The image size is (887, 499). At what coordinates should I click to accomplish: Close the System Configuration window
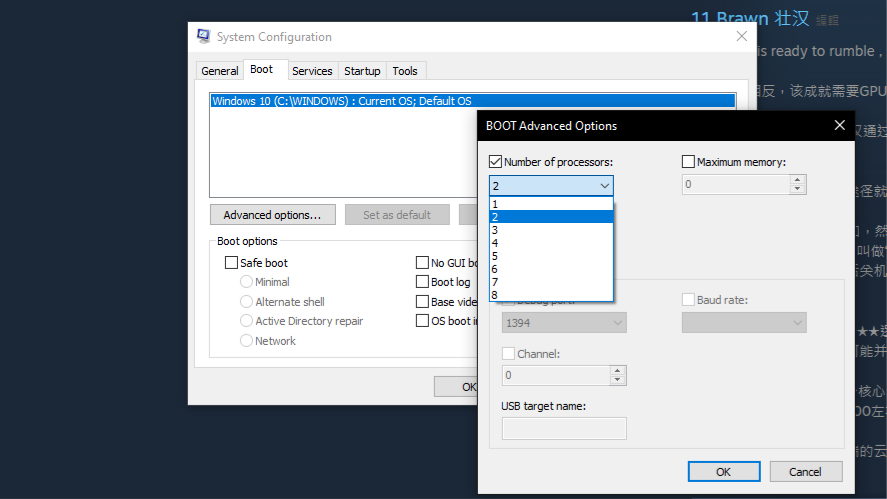click(741, 37)
